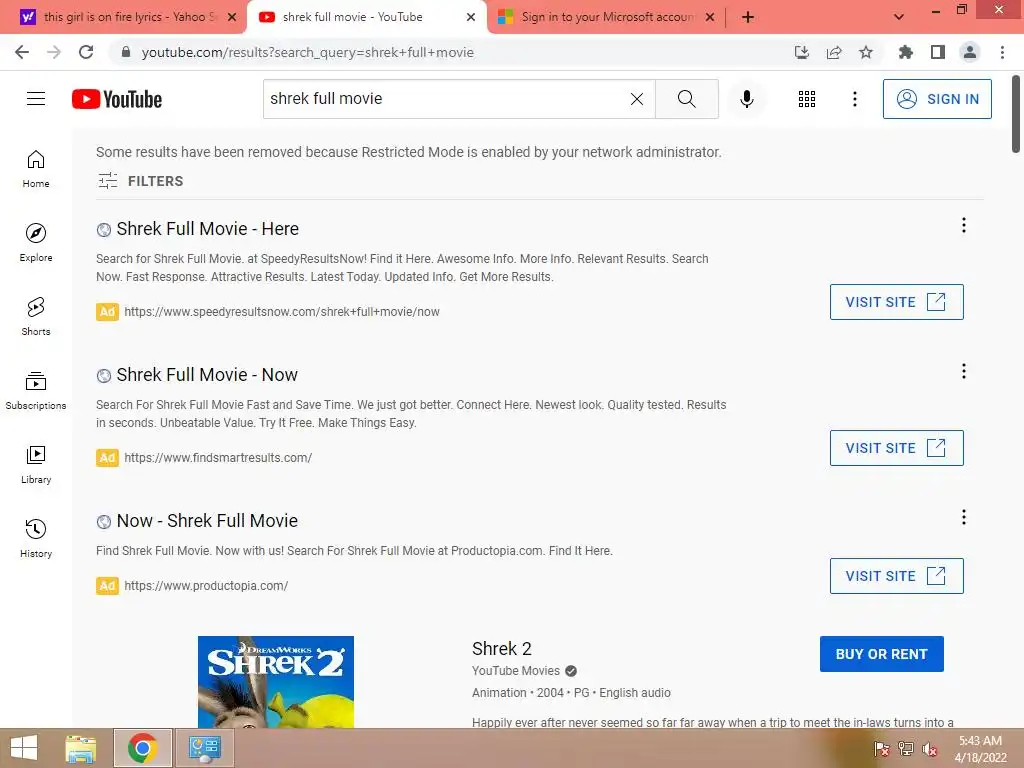Screen dimensions: 1024x768
Task: Open YouTube settings three-dot menu
Action: coord(854,99)
